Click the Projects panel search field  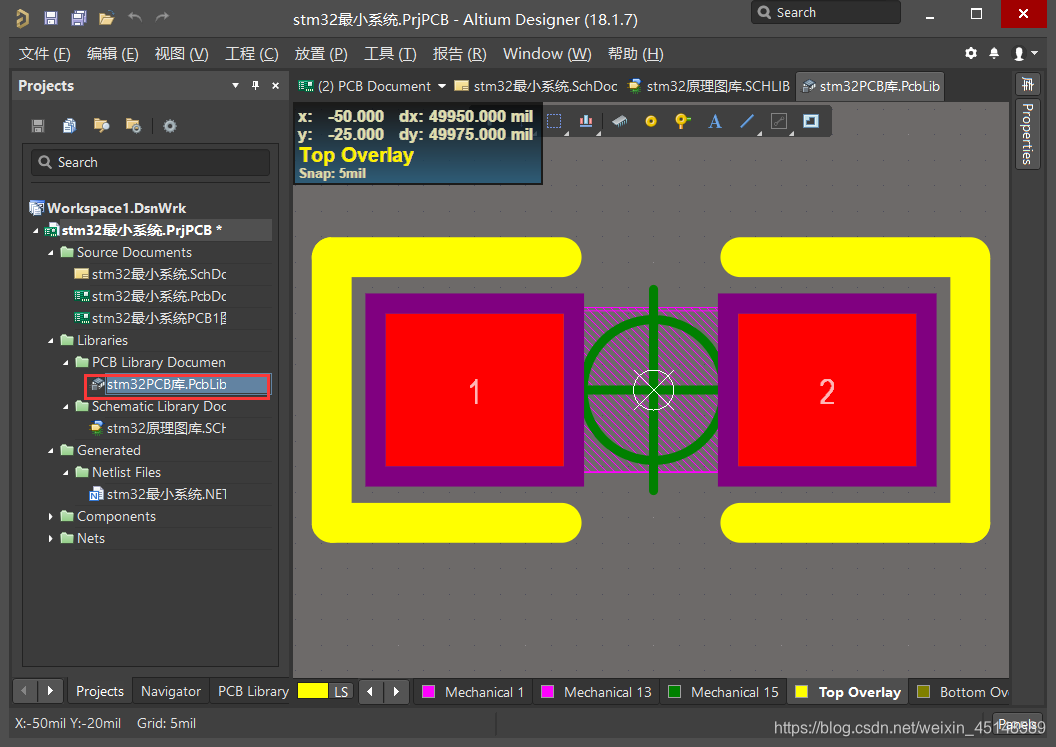[x=150, y=162]
